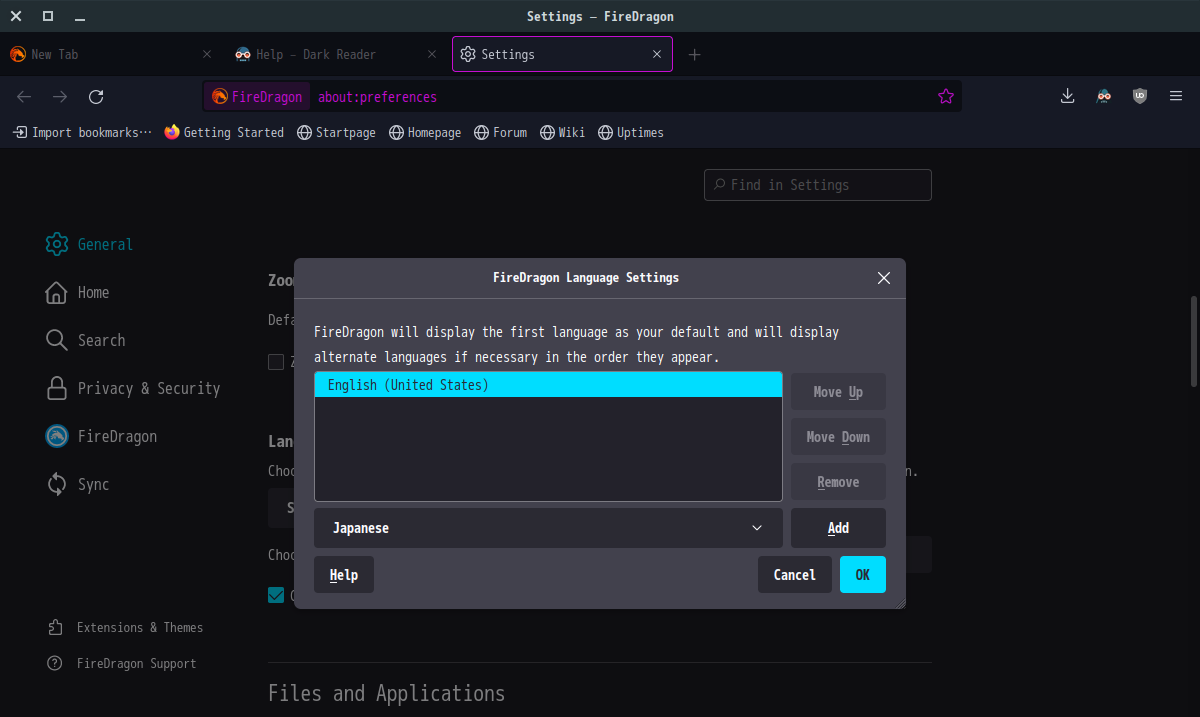Open the General settings category
Viewport: 1200px width, 717px height.
click(x=90, y=244)
